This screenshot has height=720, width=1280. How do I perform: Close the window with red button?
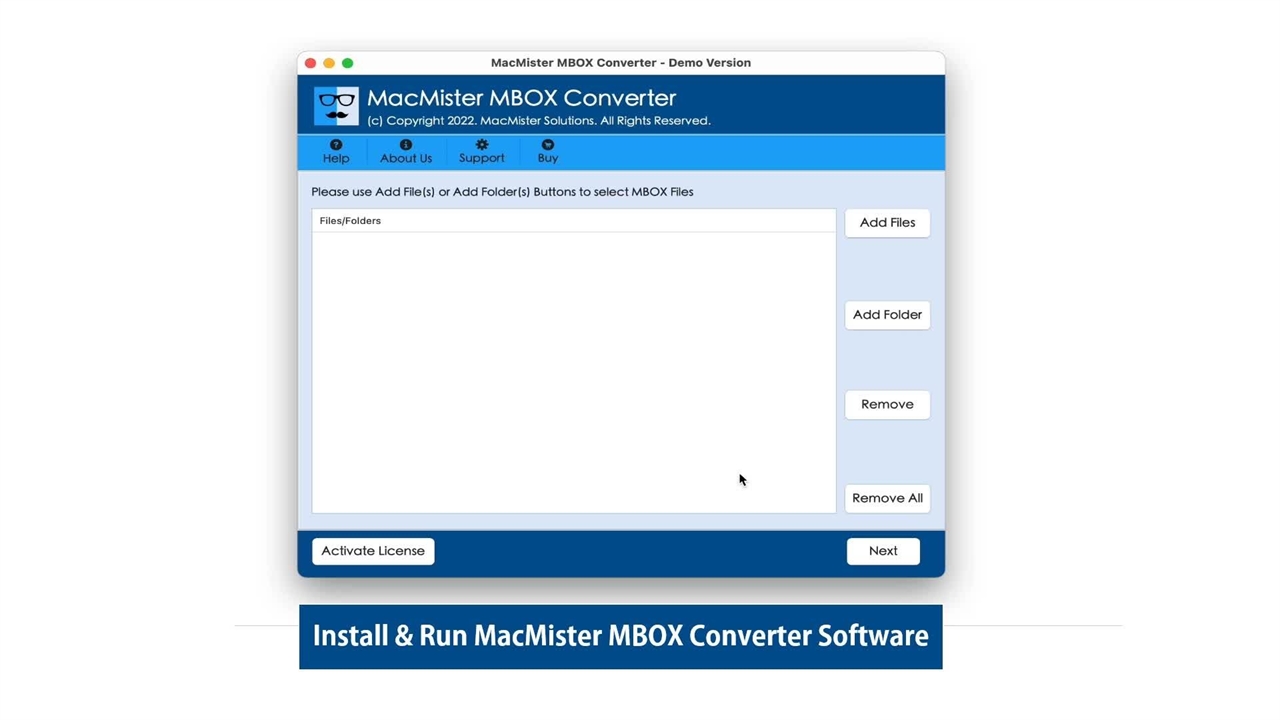pos(311,63)
